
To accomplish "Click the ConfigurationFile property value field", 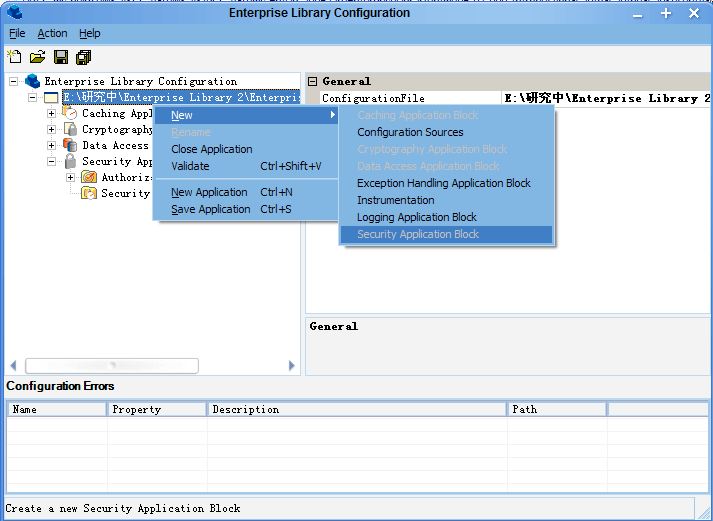I will pos(606,98).
